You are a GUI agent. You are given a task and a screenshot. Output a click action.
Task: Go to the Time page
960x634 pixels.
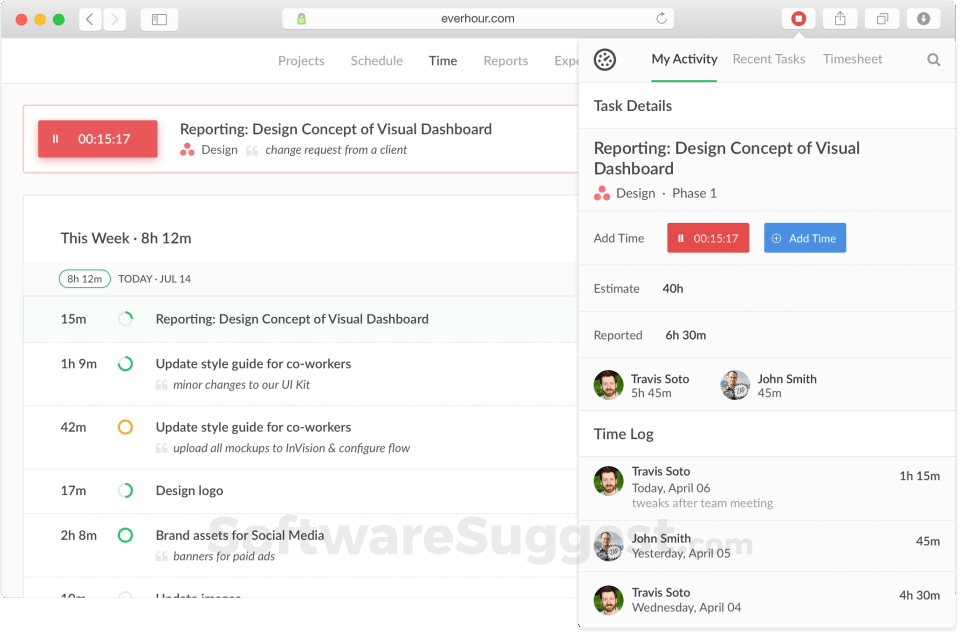(x=443, y=61)
